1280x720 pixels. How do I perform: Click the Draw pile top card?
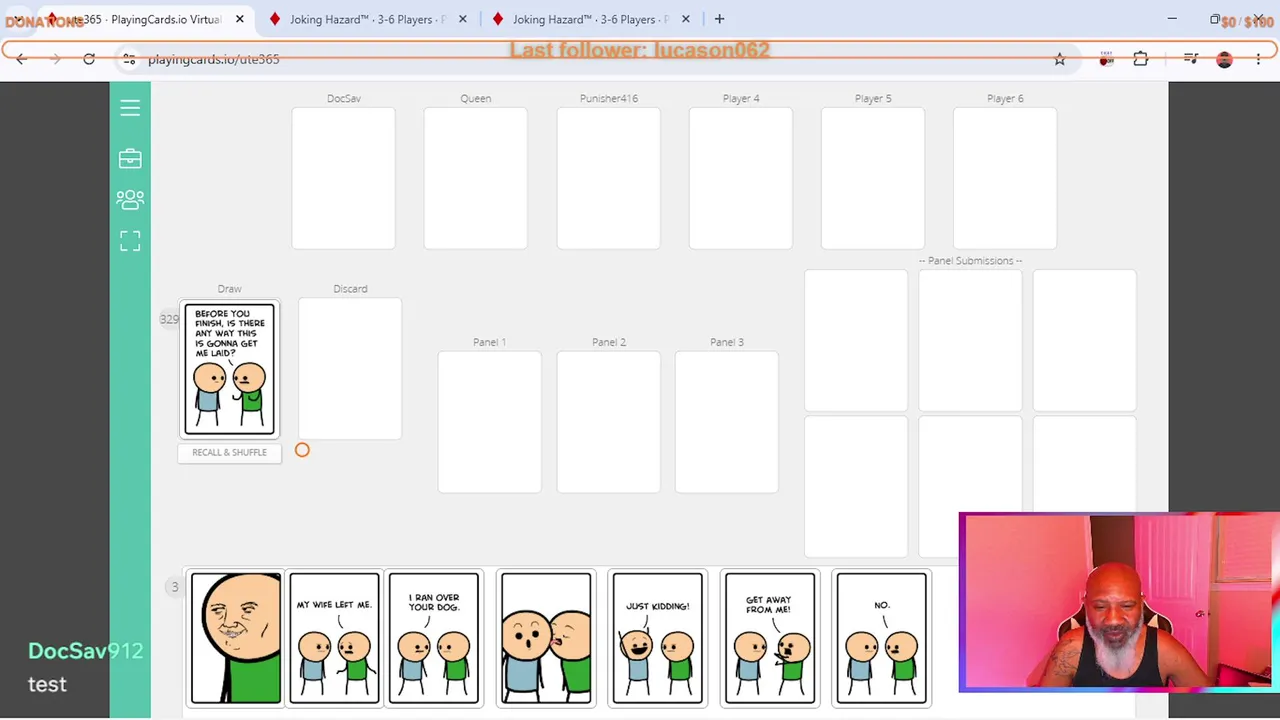(229, 369)
